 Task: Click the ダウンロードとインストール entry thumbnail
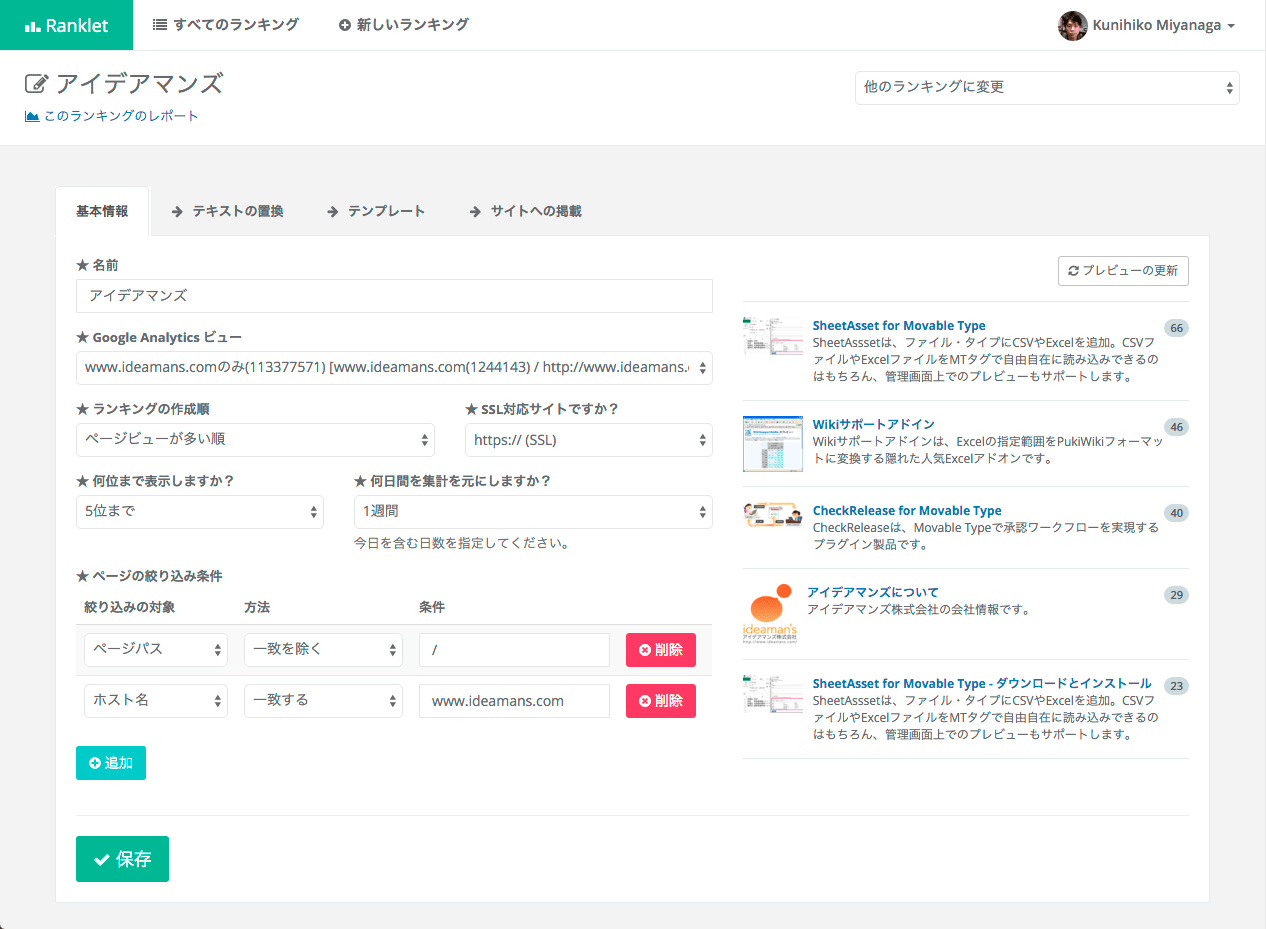pyautogui.click(x=773, y=695)
